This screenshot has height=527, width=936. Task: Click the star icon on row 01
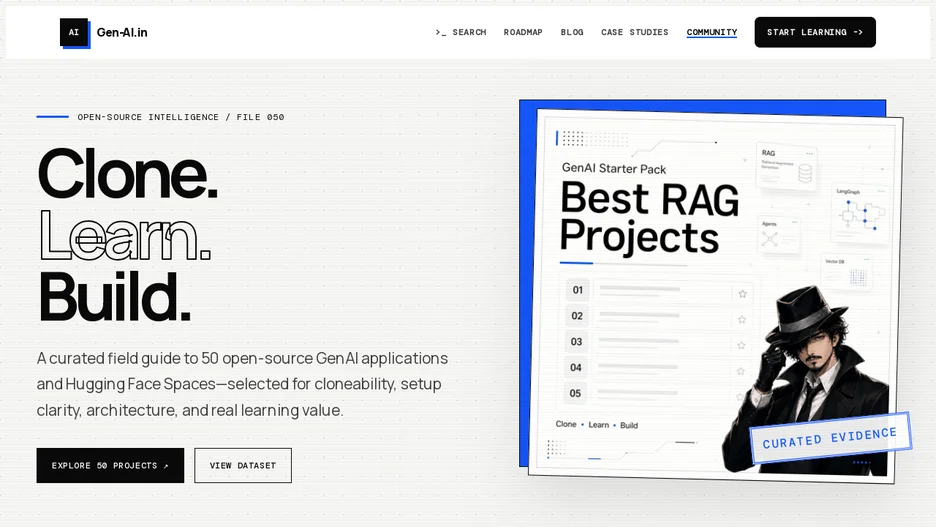pos(743,294)
